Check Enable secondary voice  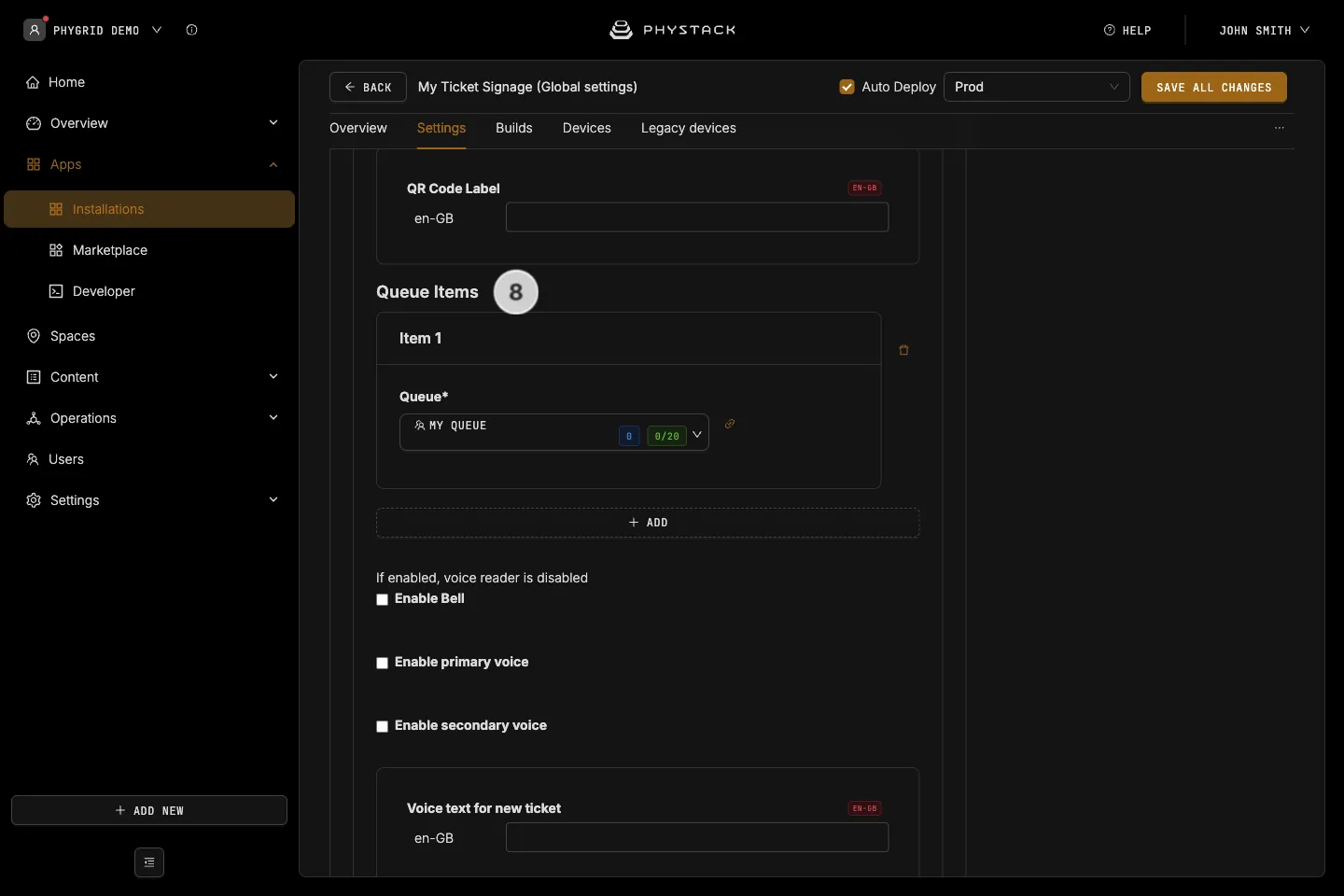[x=383, y=727]
